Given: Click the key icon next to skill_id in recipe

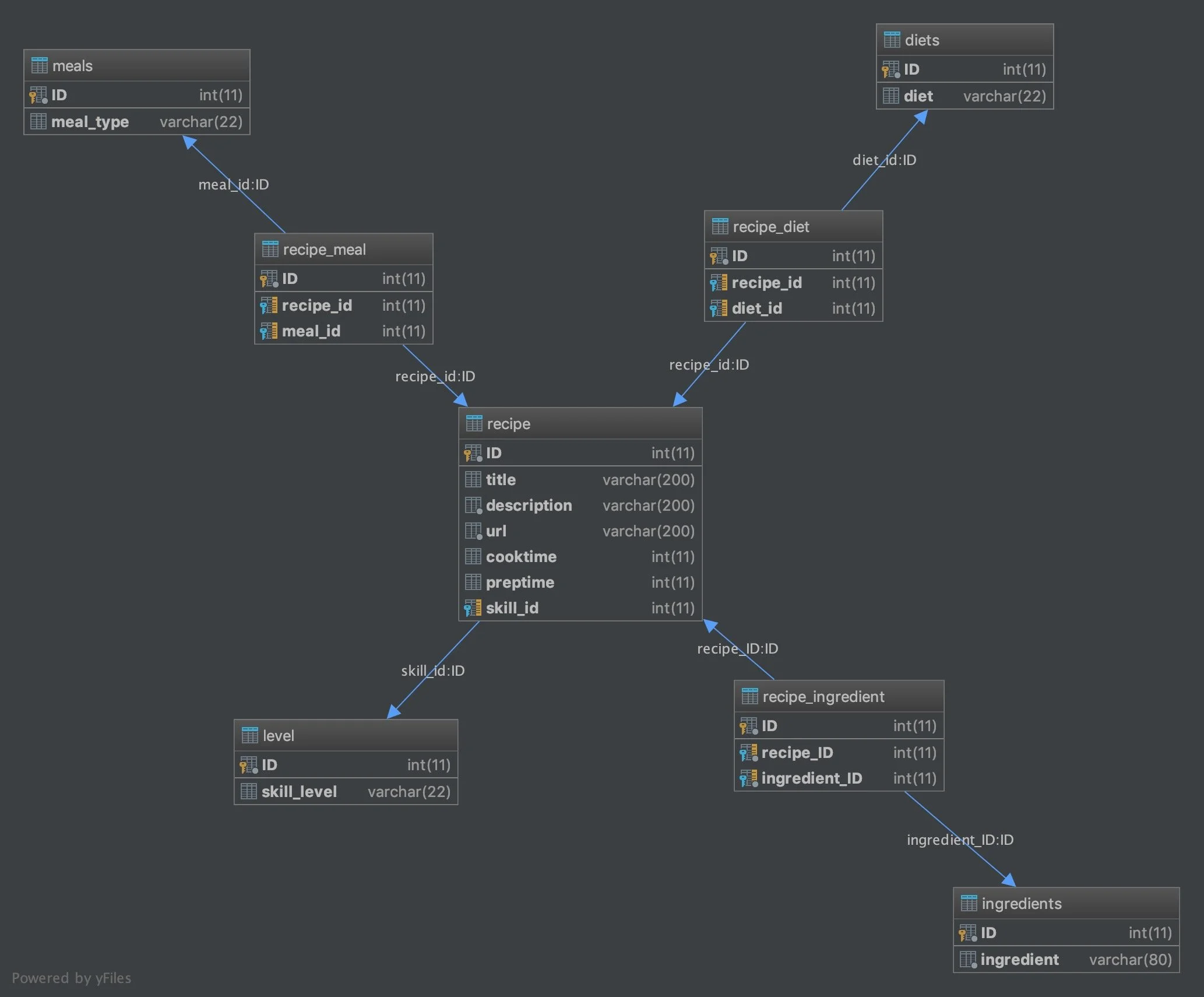Looking at the screenshot, I should [x=471, y=608].
